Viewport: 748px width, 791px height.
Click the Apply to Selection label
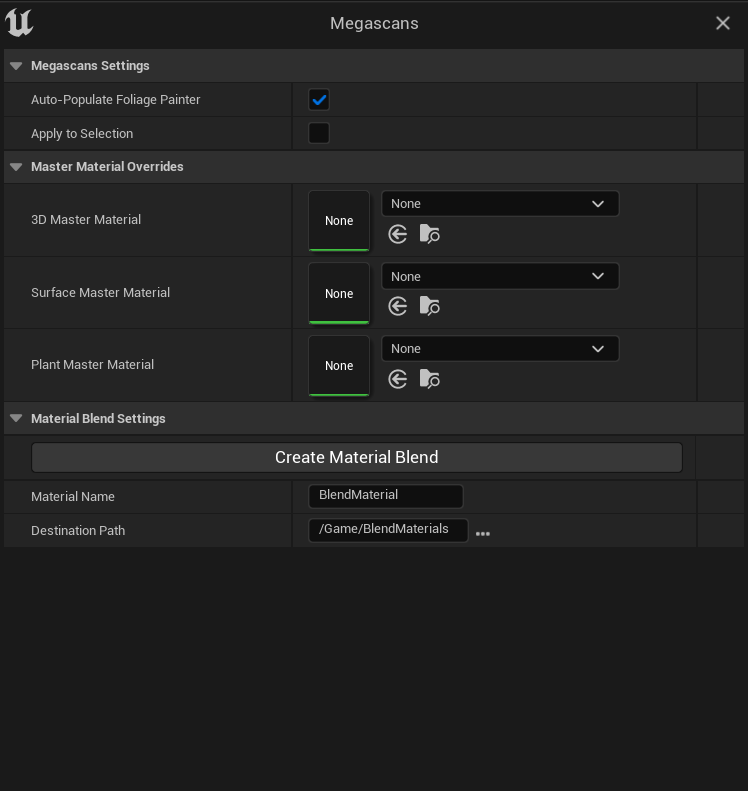[82, 134]
